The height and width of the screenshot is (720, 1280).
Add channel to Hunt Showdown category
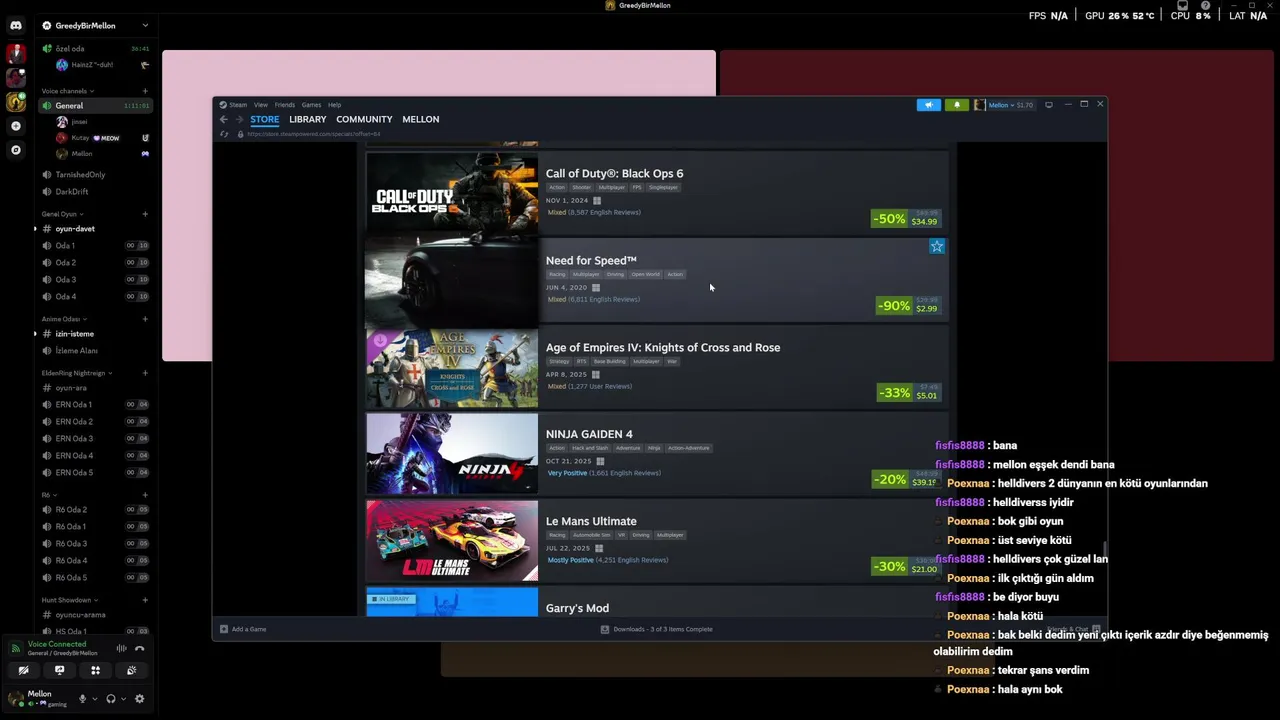145,600
